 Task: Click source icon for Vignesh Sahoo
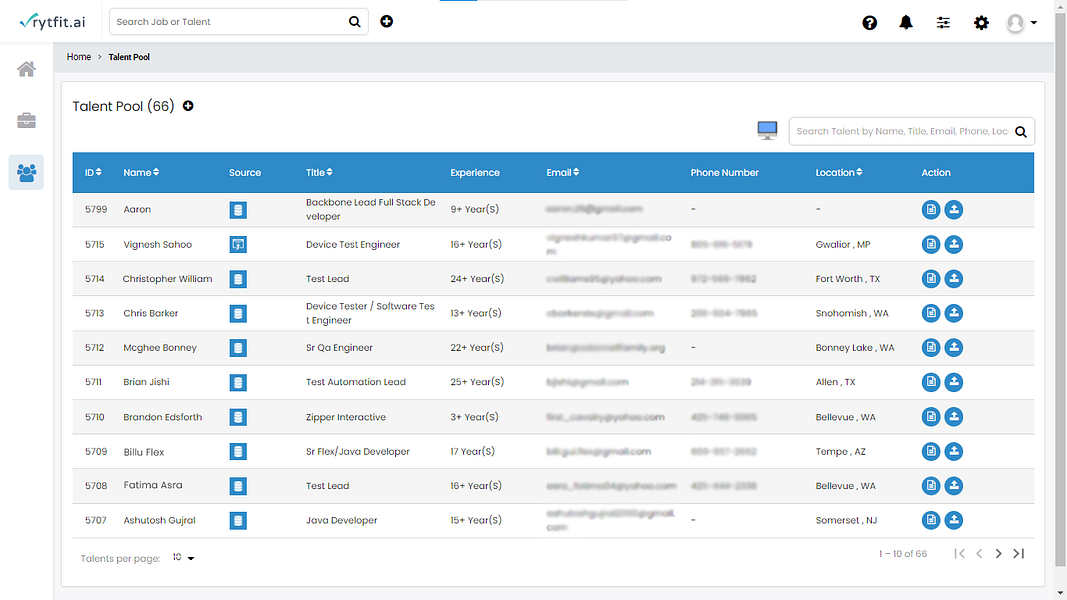238,244
